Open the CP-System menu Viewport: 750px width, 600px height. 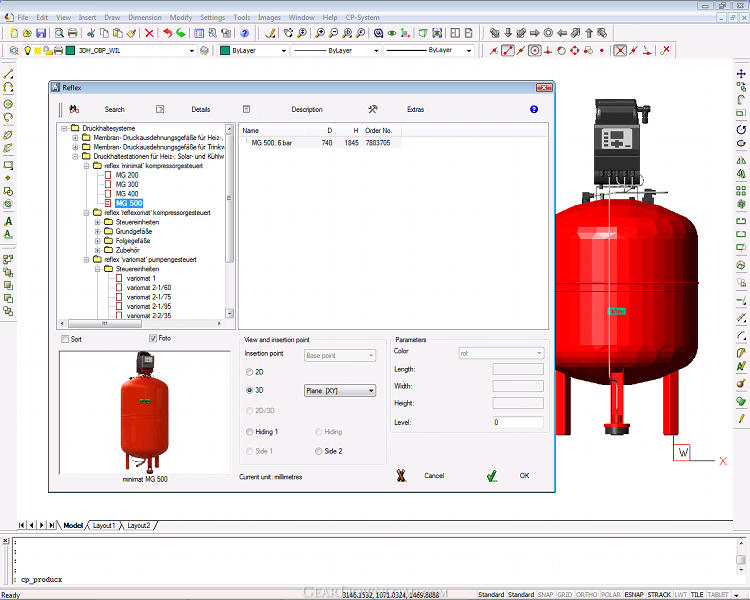click(363, 17)
